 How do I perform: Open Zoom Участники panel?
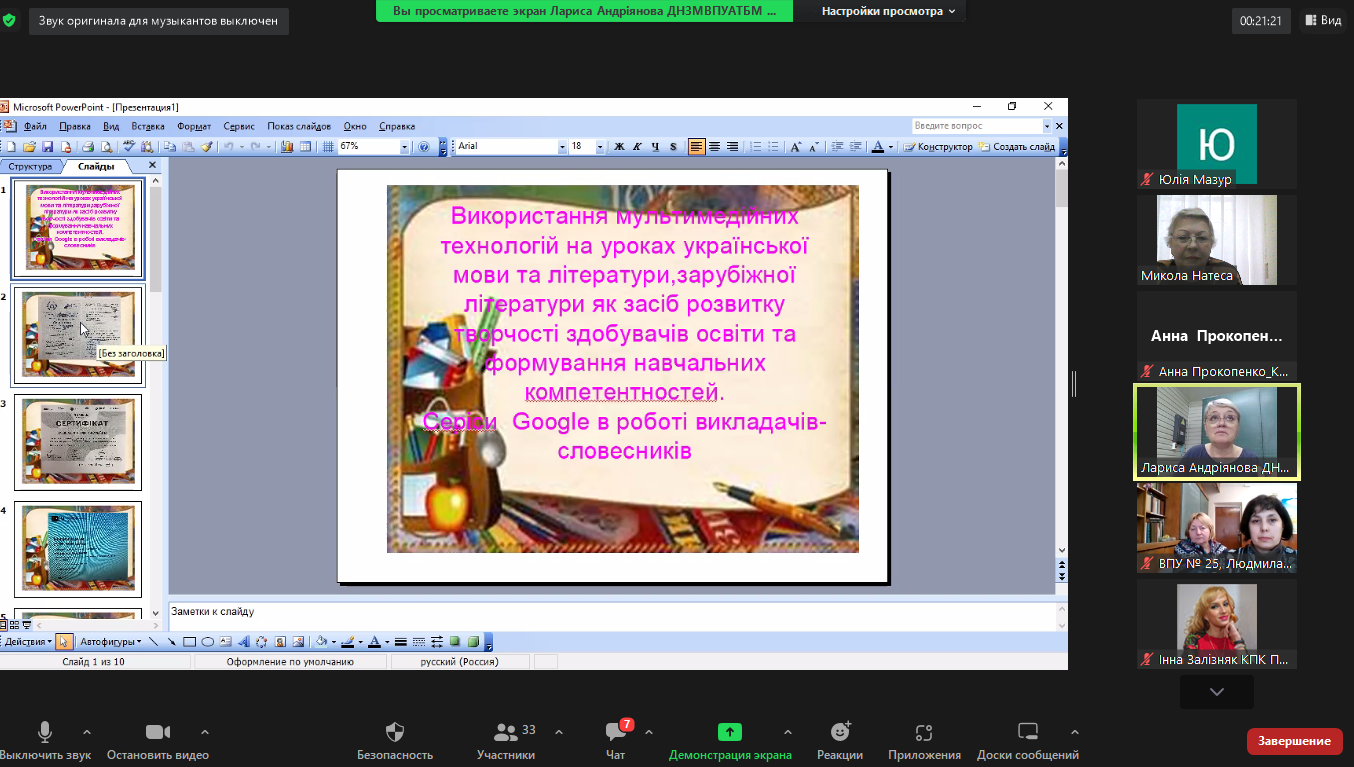(506, 741)
